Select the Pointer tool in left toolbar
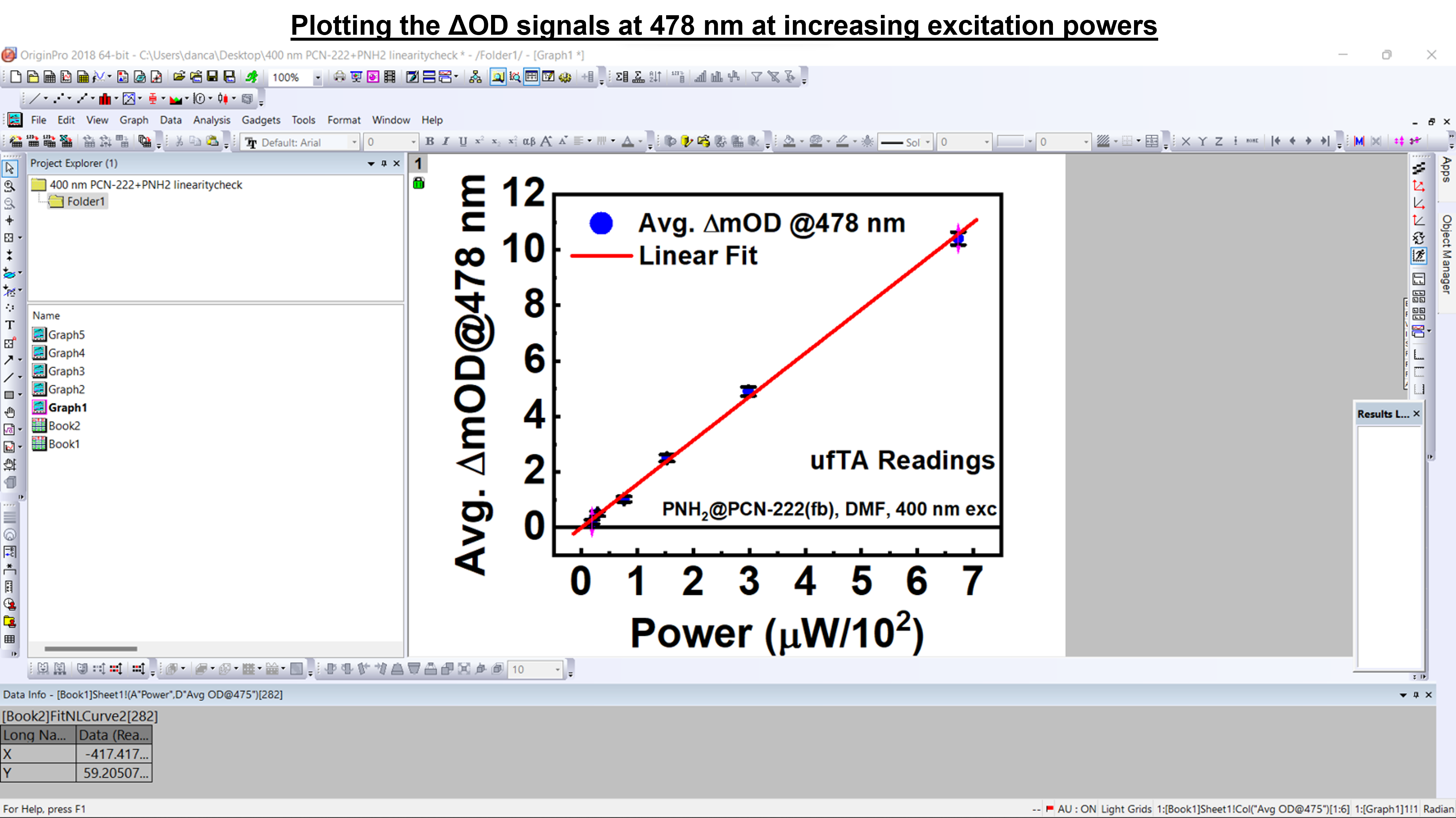The image size is (1456, 818). 10,168
